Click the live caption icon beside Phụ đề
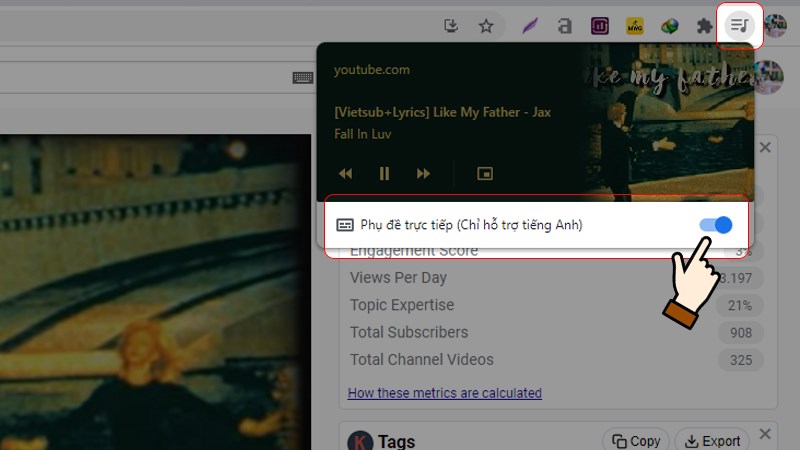Viewport: 800px width, 450px height. pyautogui.click(x=345, y=225)
